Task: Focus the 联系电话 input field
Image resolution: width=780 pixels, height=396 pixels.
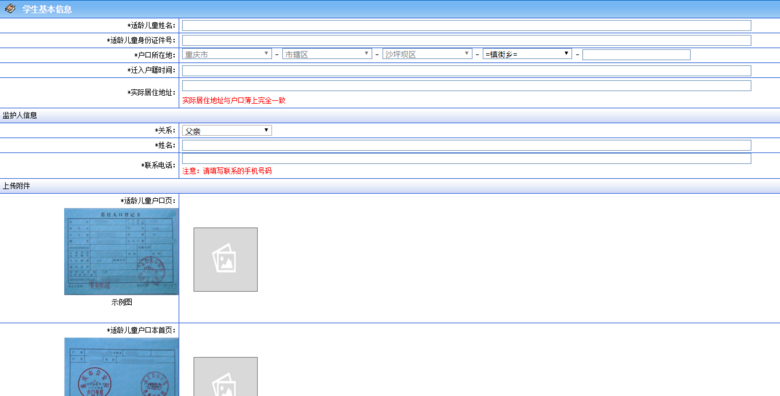Action: pyautogui.click(x=467, y=159)
